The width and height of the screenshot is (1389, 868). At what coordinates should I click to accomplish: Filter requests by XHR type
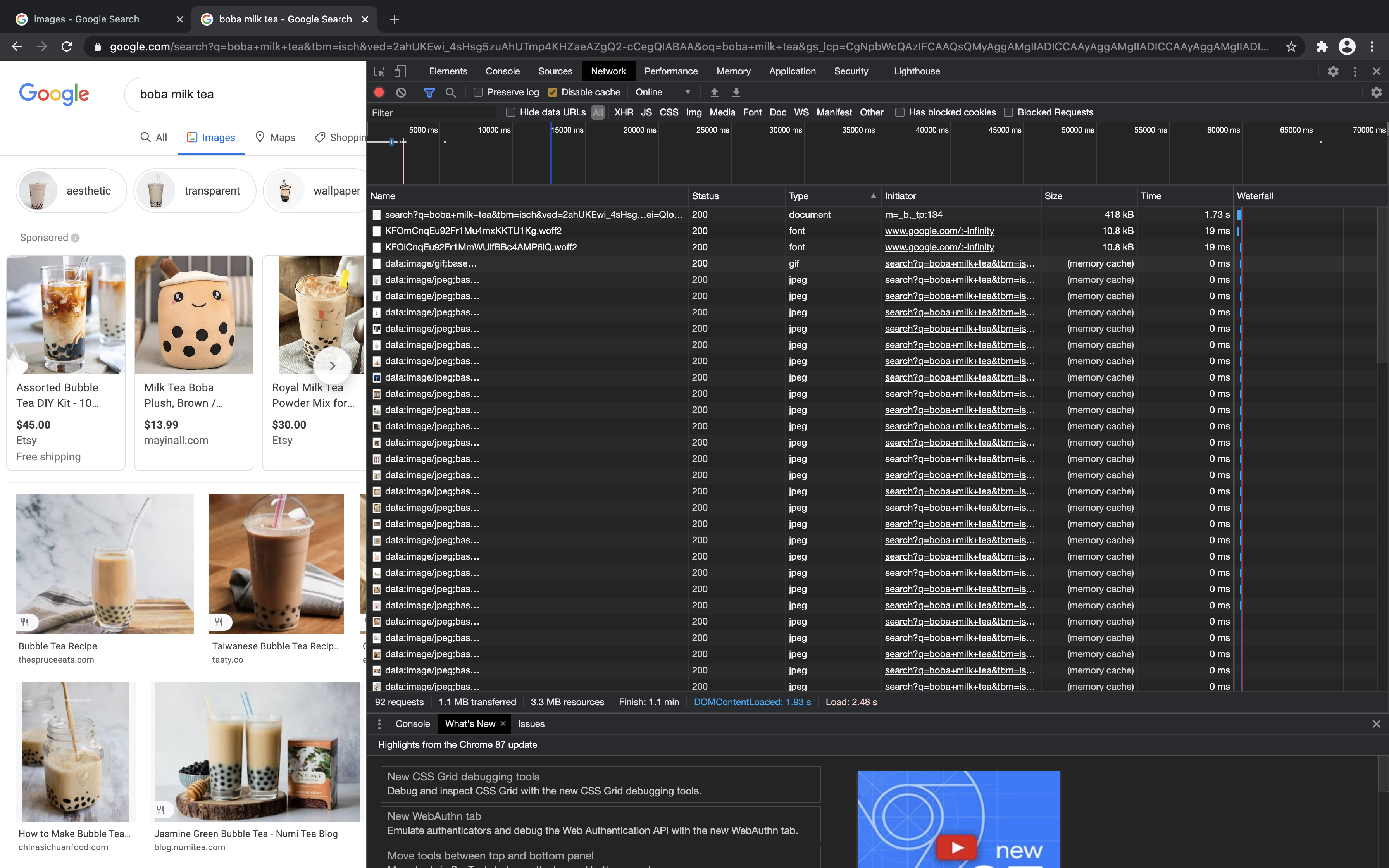624,112
